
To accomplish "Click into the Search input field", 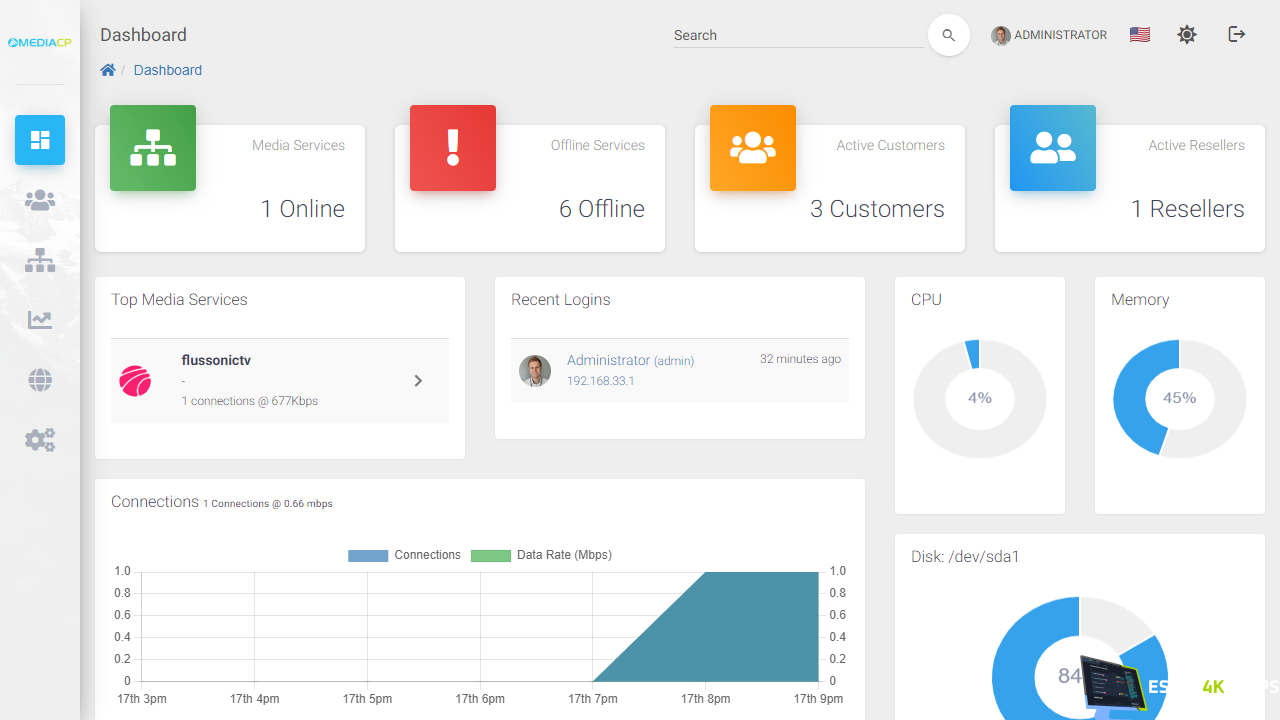I will point(797,35).
